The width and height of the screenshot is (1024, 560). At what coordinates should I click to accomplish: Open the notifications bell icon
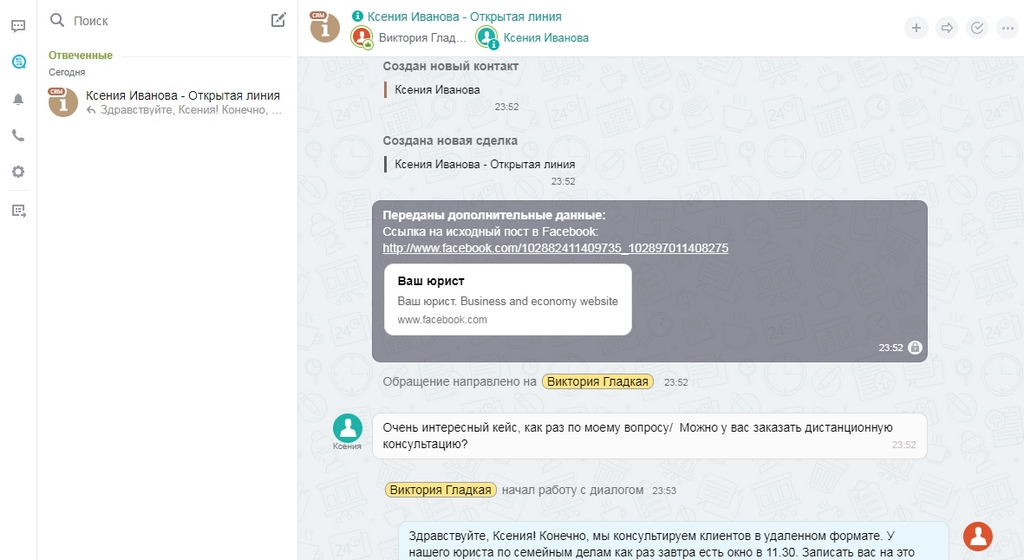(18, 99)
